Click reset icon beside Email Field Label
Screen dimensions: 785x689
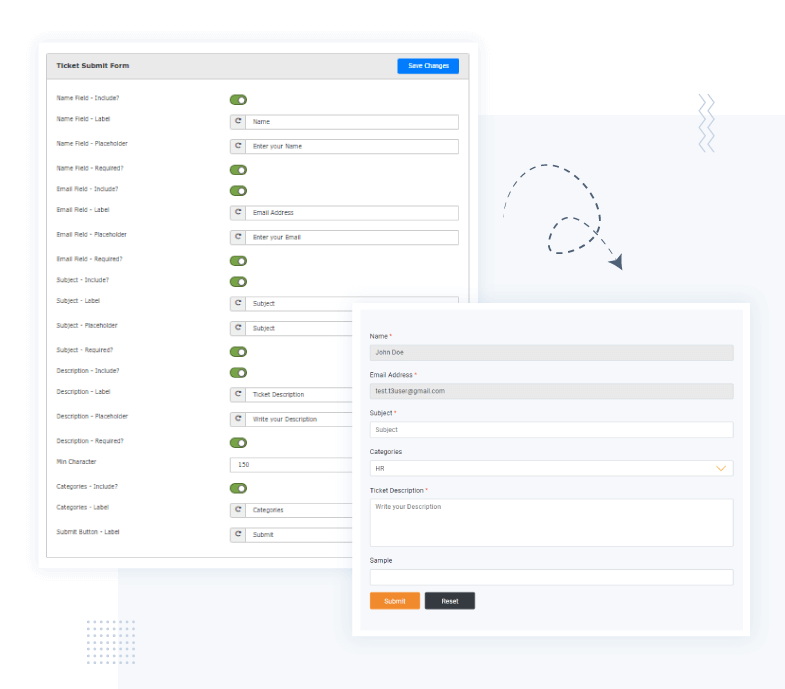point(238,213)
